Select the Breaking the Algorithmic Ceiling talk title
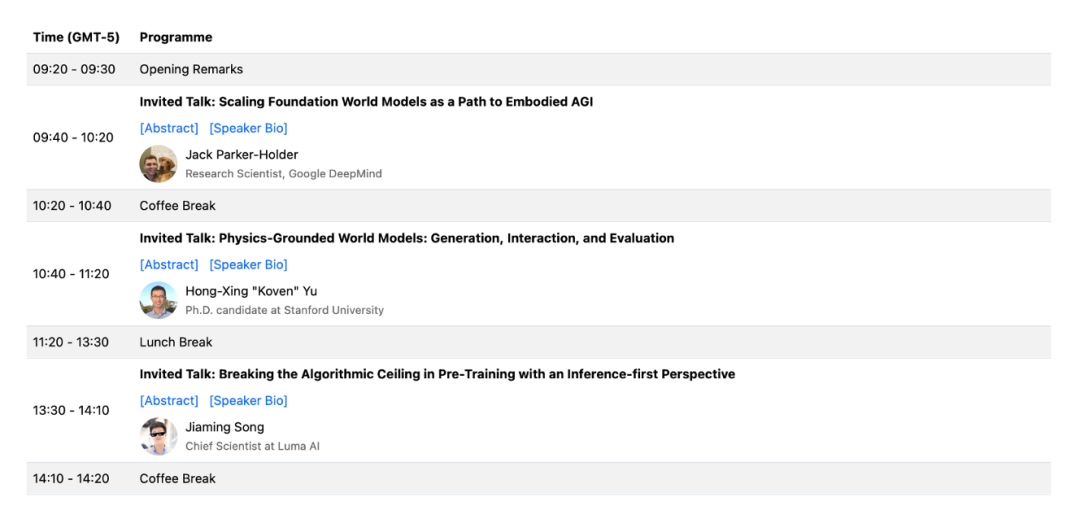The width and height of the screenshot is (1080, 519). tap(437, 374)
